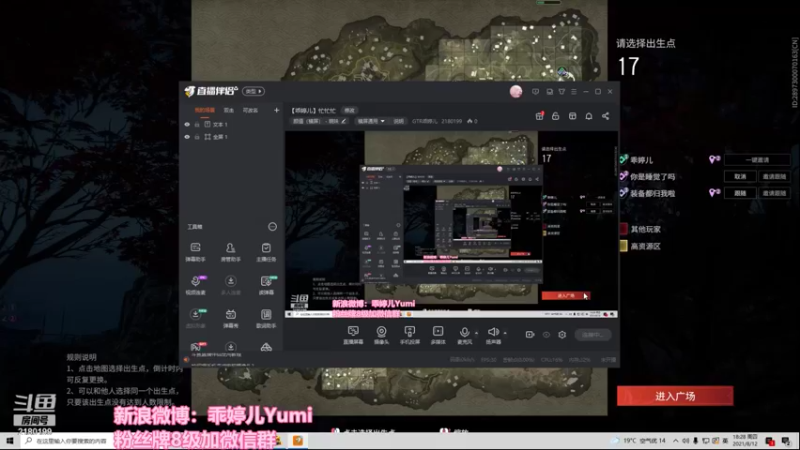The image size is (800, 450).
Task: Open the 主播任务 streamer tasks tool
Action: pyautogui.click(x=266, y=252)
